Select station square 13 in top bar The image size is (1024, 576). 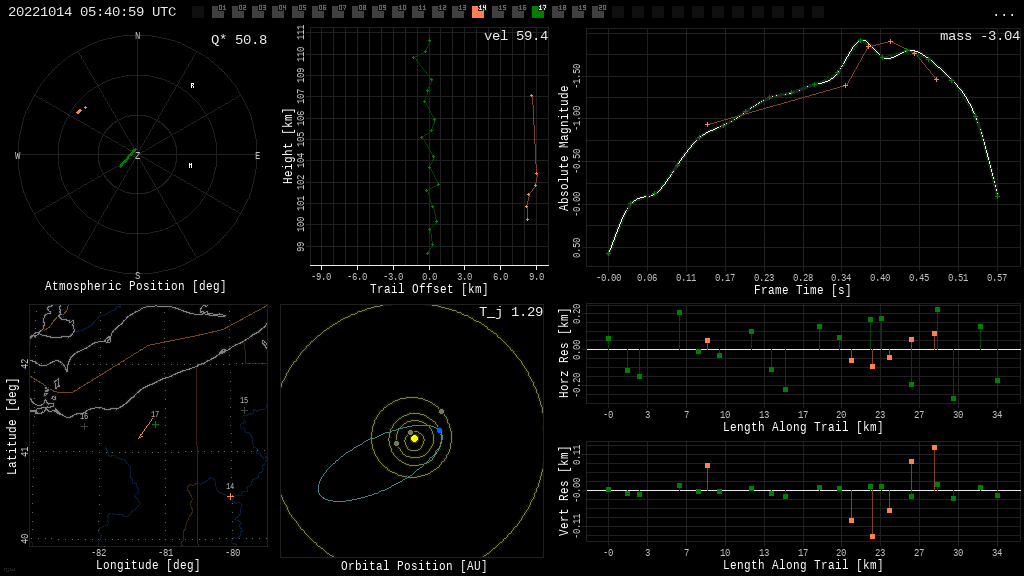pos(458,12)
